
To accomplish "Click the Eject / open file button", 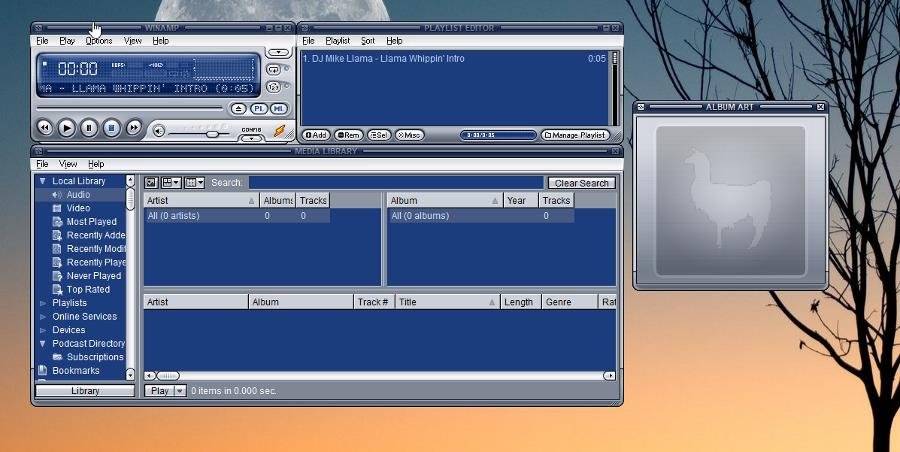I will (239, 109).
